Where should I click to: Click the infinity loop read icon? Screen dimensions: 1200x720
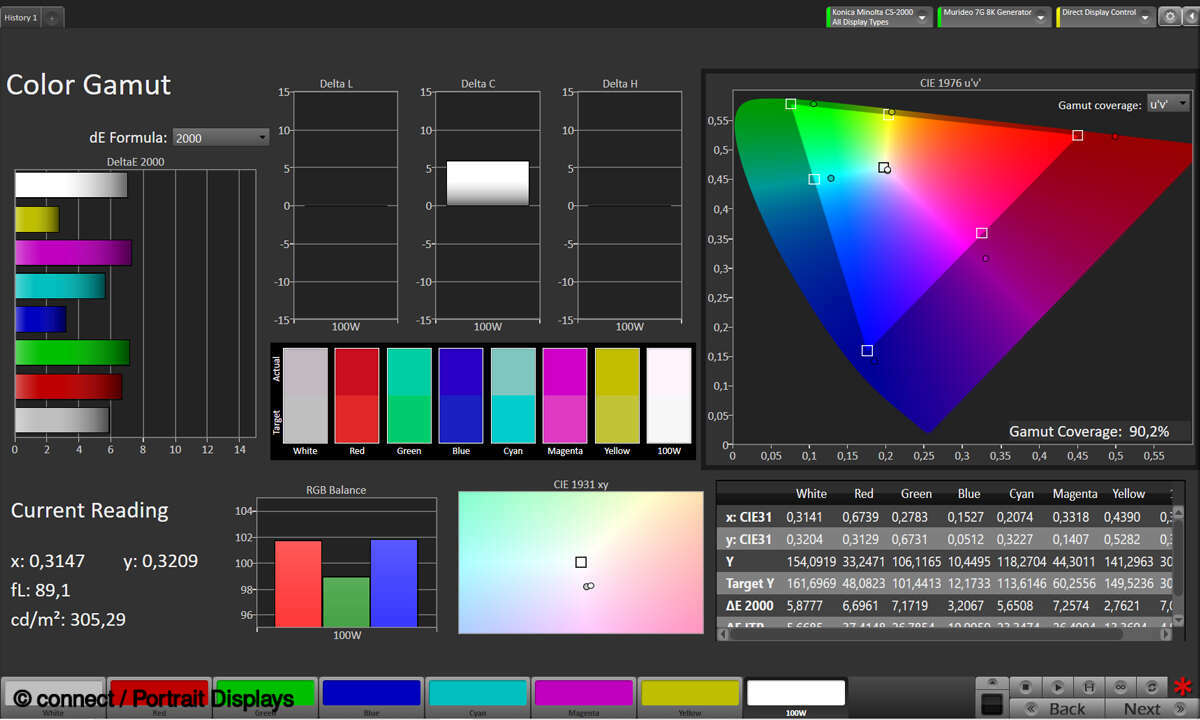click(1121, 687)
